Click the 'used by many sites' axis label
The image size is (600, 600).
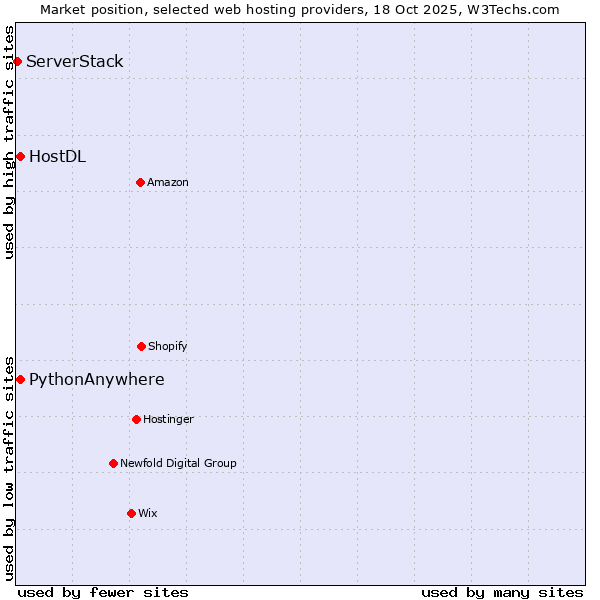click(x=502, y=592)
